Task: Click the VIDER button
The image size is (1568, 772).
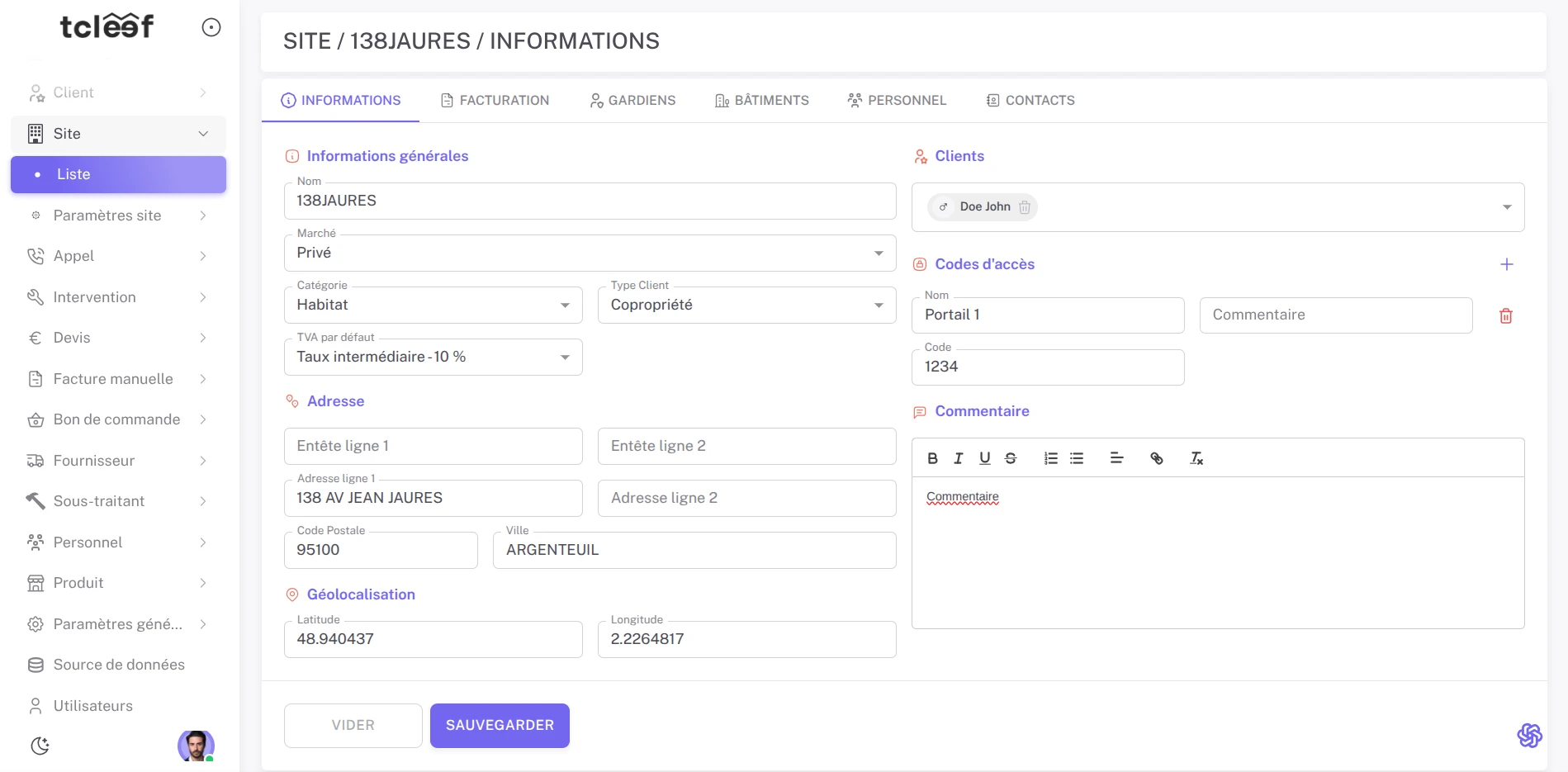Action: click(x=353, y=725)
